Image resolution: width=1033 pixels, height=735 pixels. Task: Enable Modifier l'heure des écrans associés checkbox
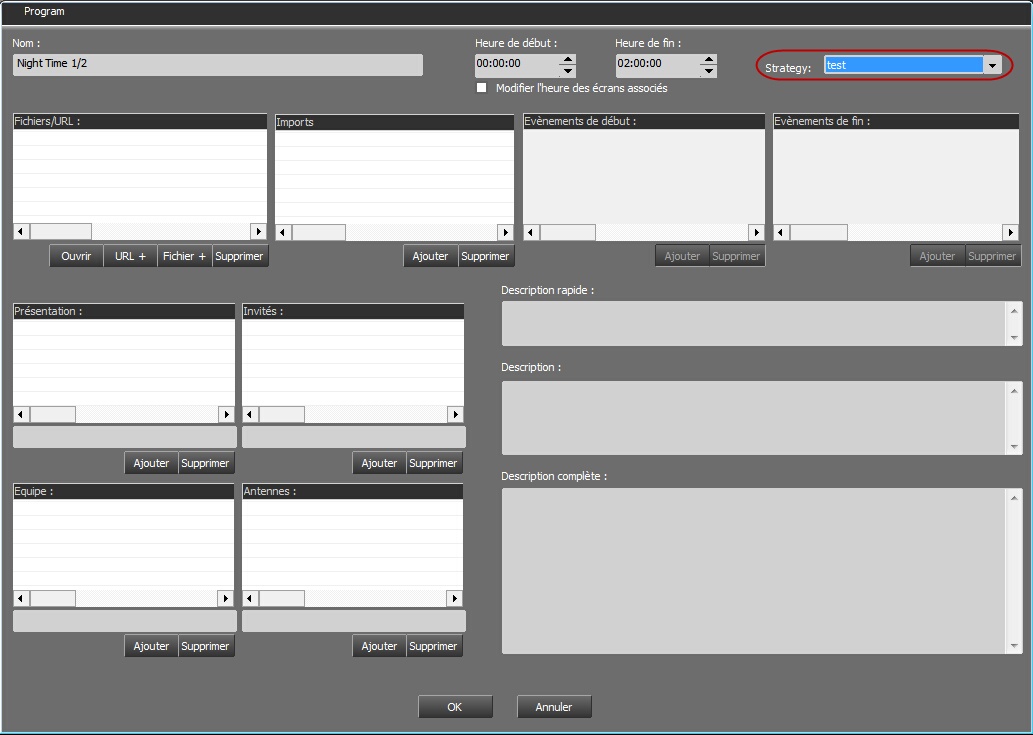click(x=482, y=88)
